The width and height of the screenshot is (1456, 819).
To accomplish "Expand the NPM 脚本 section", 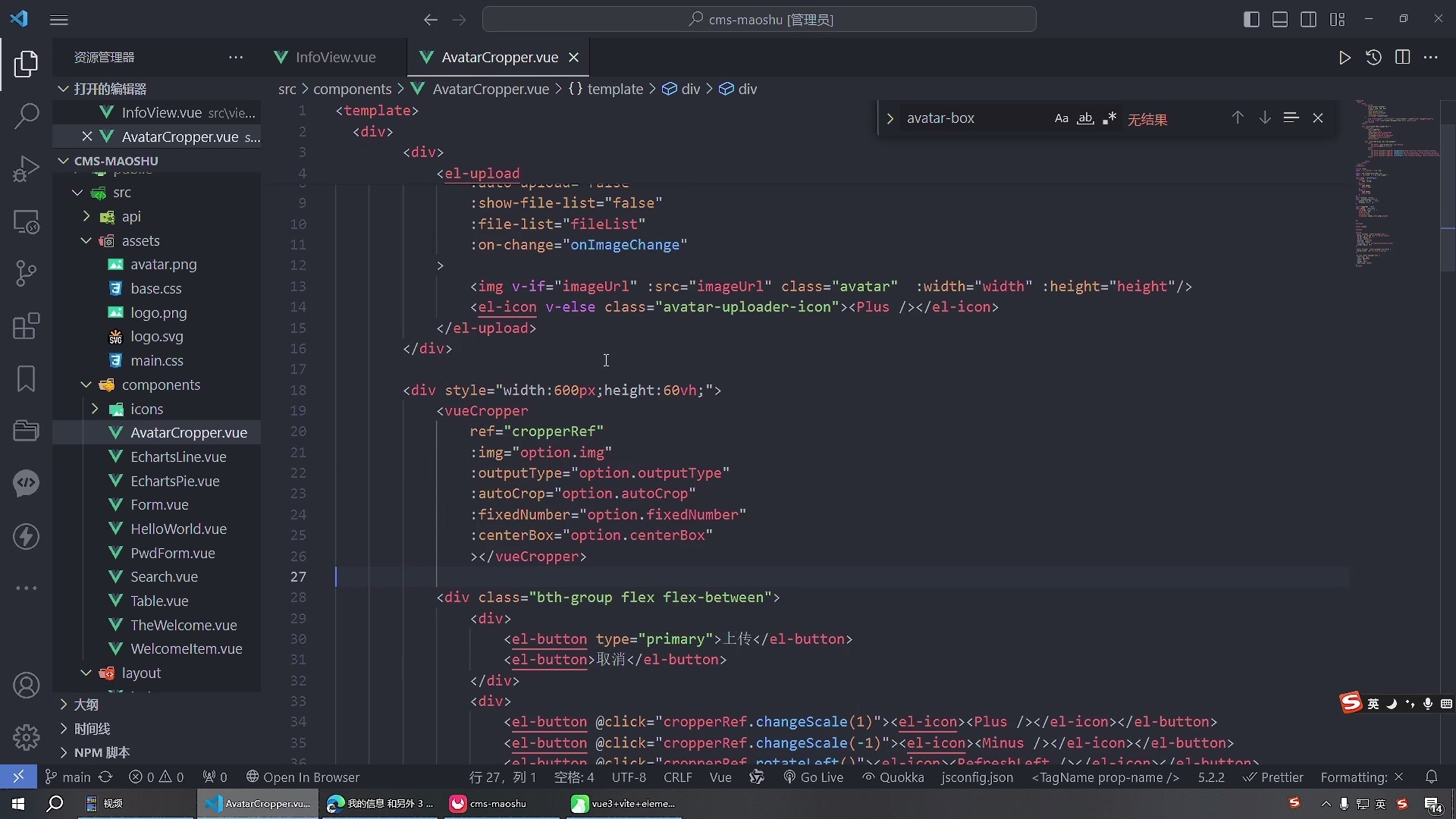I will (64, 752).
